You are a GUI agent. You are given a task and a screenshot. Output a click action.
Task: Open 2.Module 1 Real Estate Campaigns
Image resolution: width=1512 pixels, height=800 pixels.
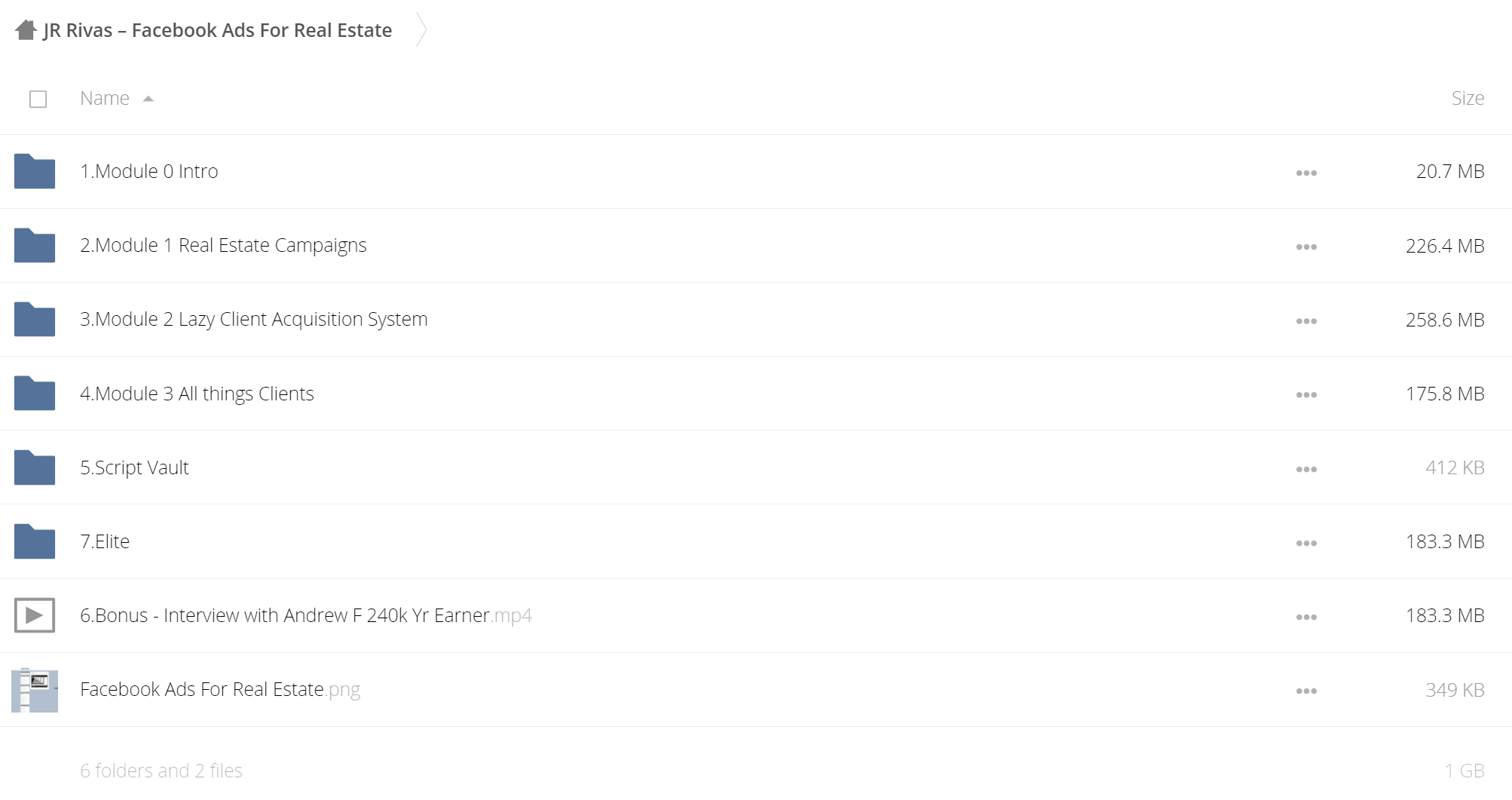pyautogui.click(x=223, y=245)
